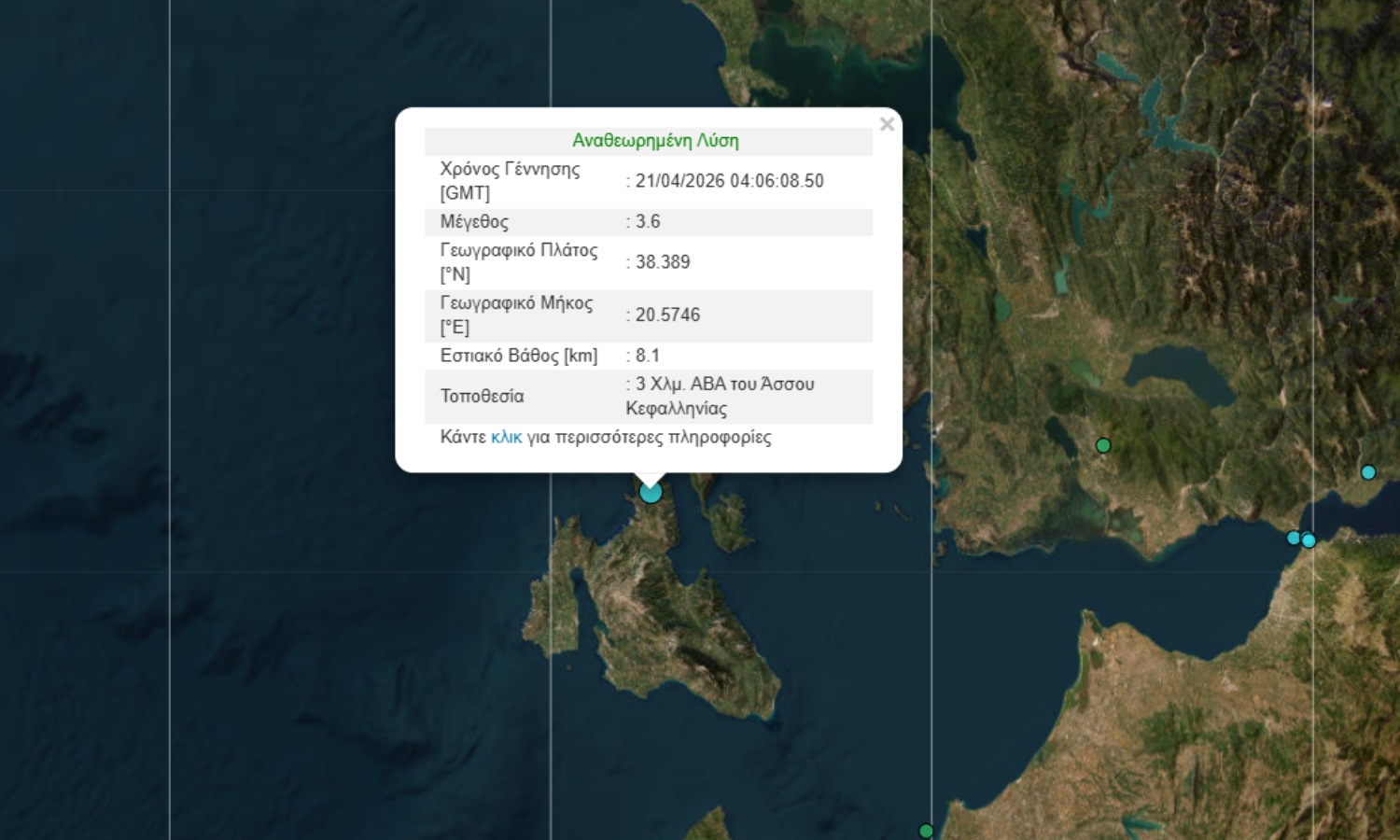
Task: Click the Εστιακό Βάθος value of 8.1 km
Action: (647, 356)
